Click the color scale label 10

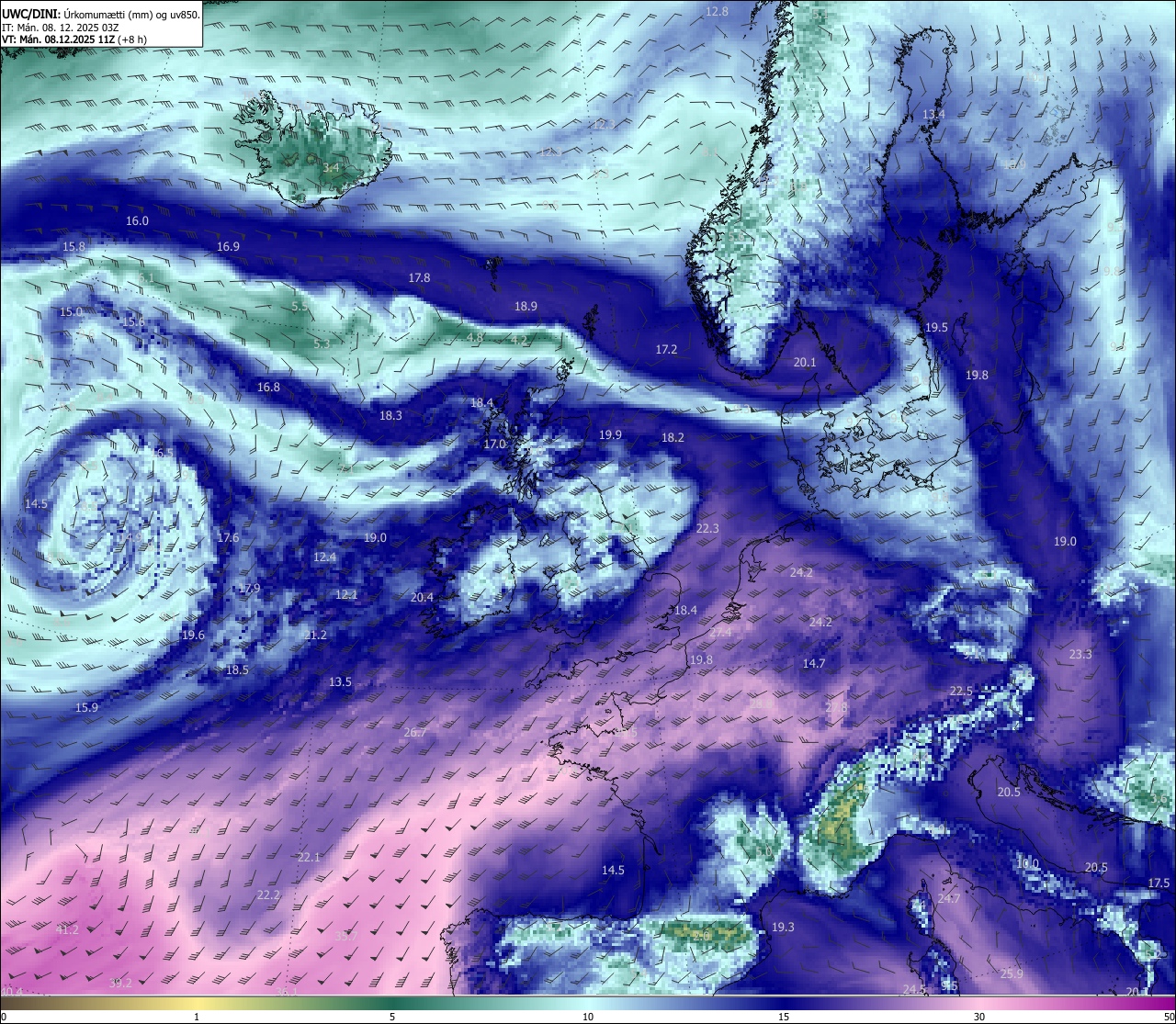coord(588,1017)
